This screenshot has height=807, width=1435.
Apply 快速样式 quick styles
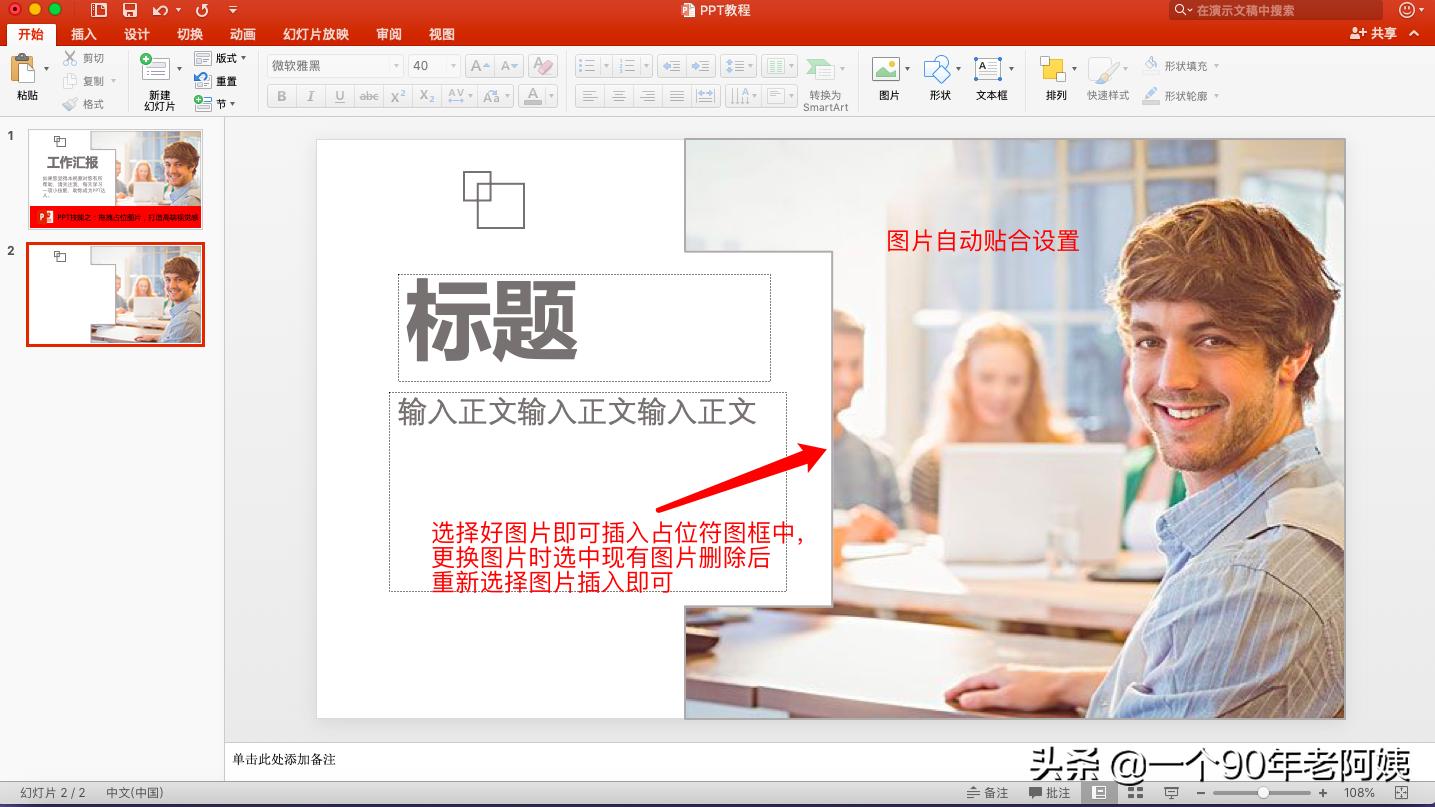[x=1106, y=70]
